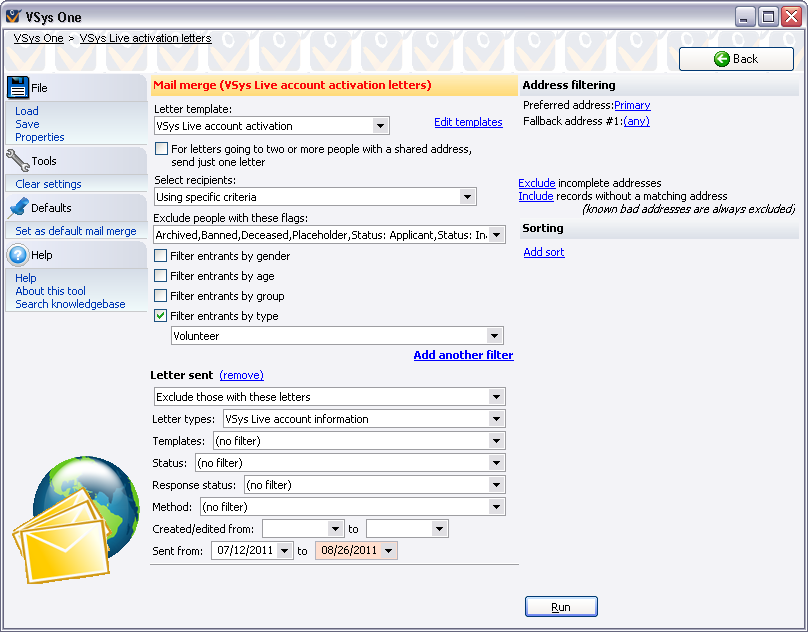Open Properties in the File section
This screenshot has width=808, height=632.
40,137
